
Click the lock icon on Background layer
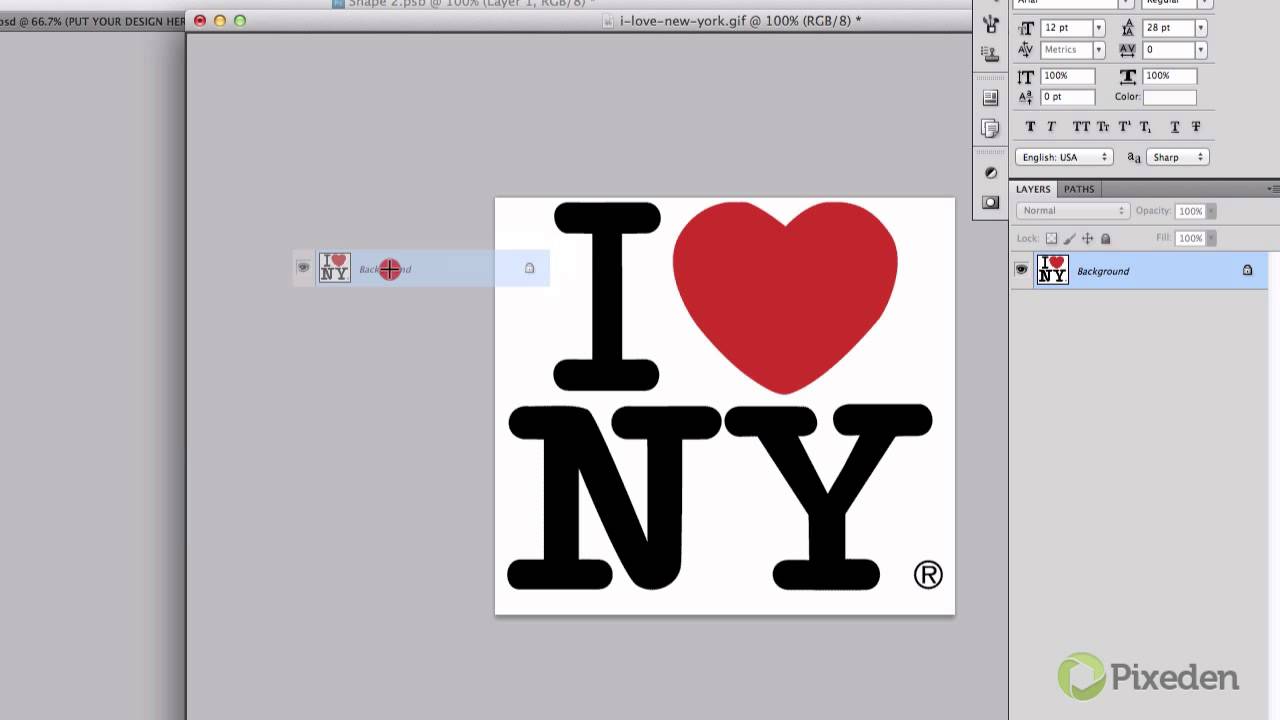click(x=1247, y=270)
